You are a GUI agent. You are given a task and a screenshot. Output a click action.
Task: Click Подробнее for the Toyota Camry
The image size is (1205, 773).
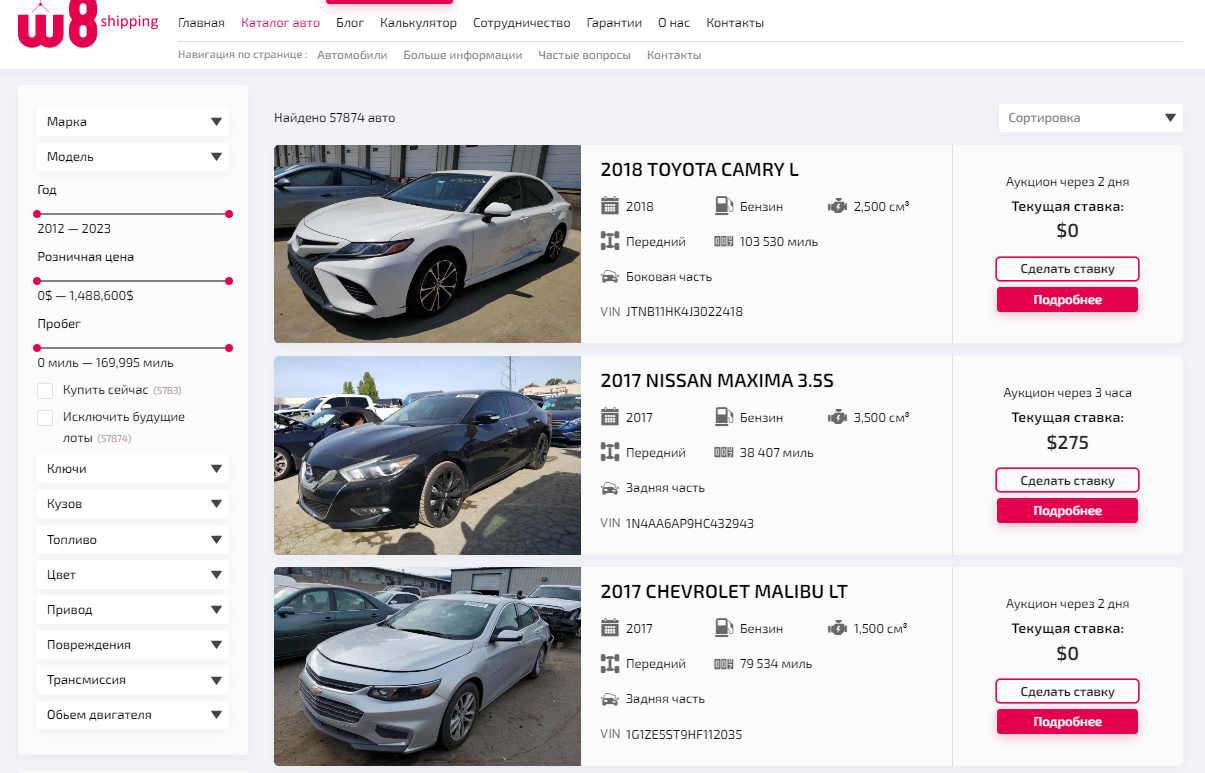(1067, 300)
